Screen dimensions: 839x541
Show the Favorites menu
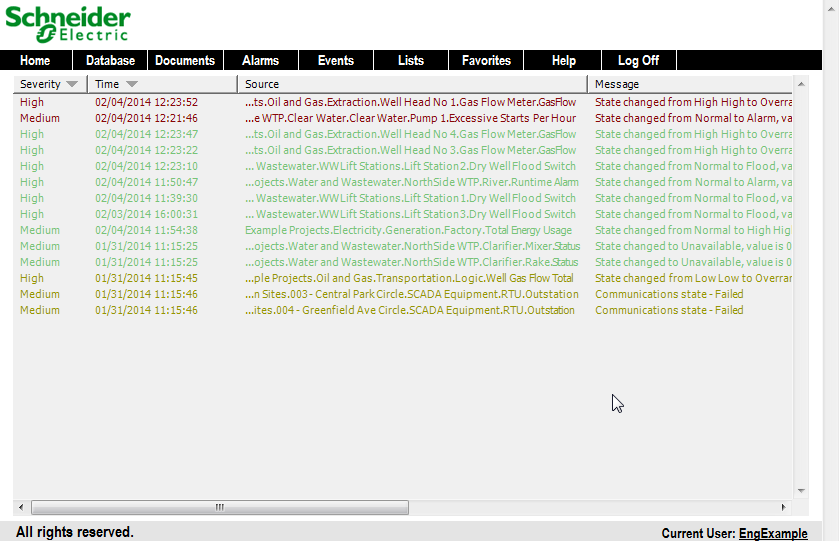pyautogui.click(x=486, y=61)
